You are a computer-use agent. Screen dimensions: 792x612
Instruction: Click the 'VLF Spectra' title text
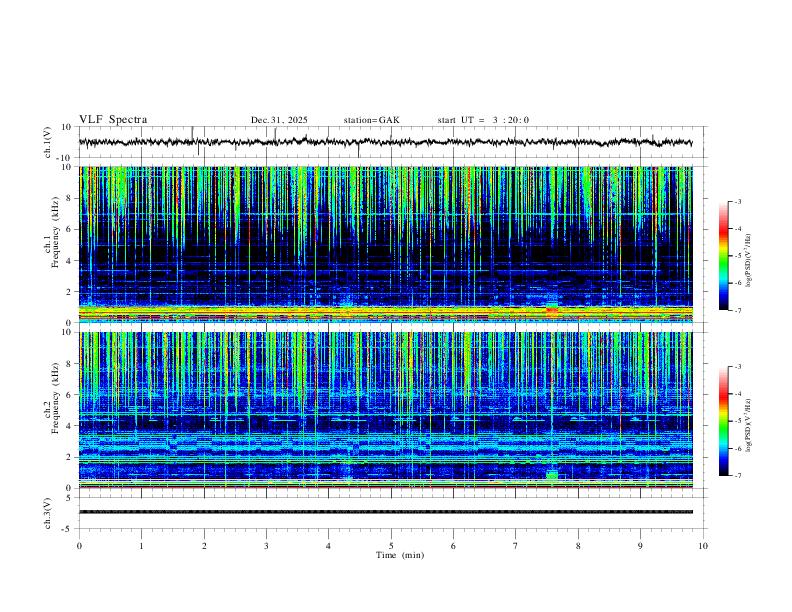click(113, 120)
